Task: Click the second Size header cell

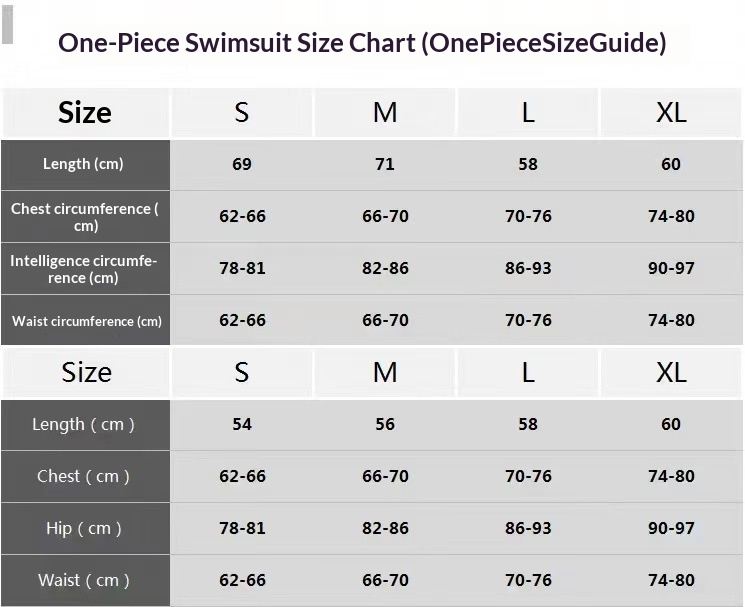Action: pyautogui.click(x=86, y=372)
